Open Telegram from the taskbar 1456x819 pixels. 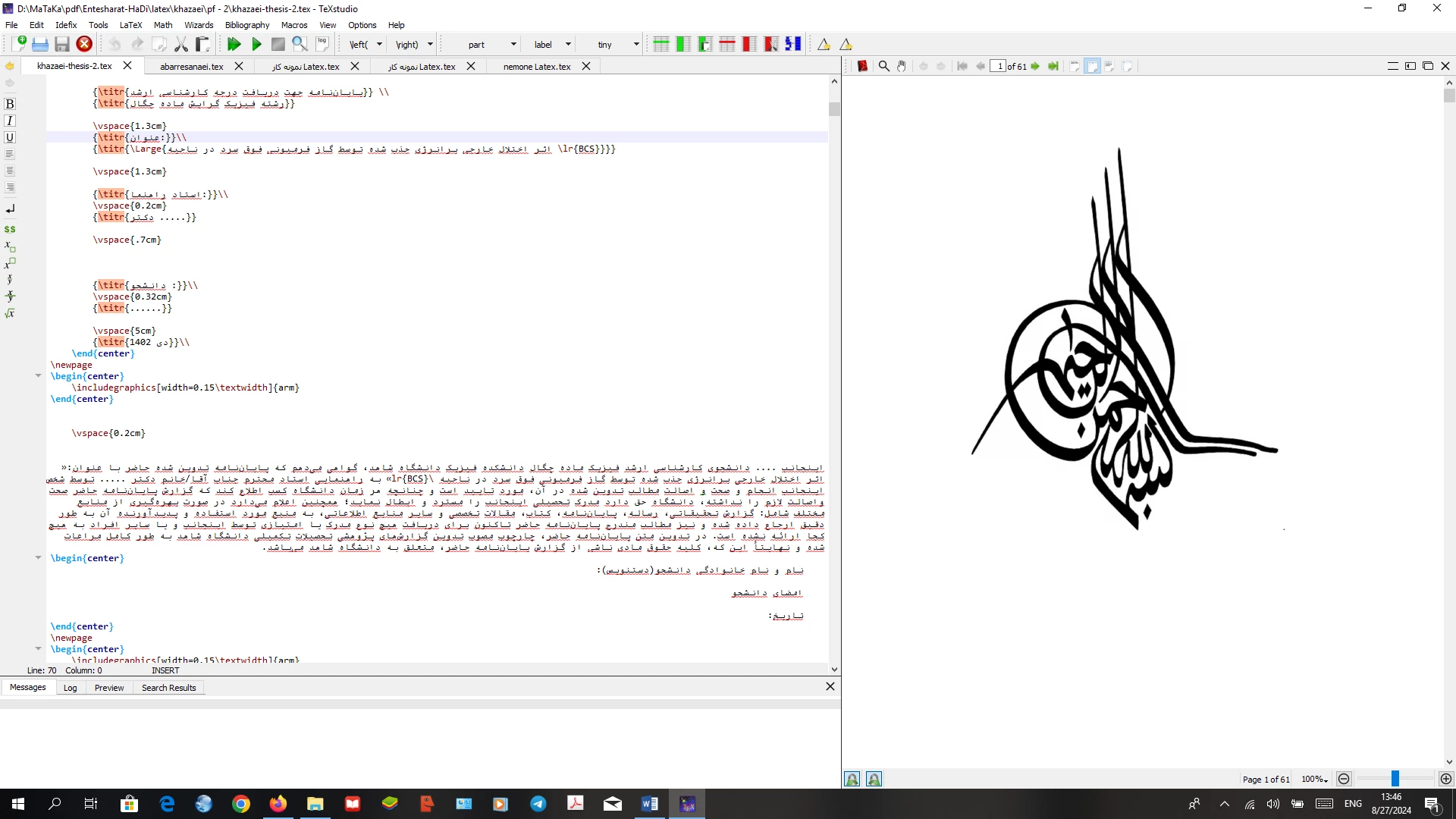click(x=538, y=804)
